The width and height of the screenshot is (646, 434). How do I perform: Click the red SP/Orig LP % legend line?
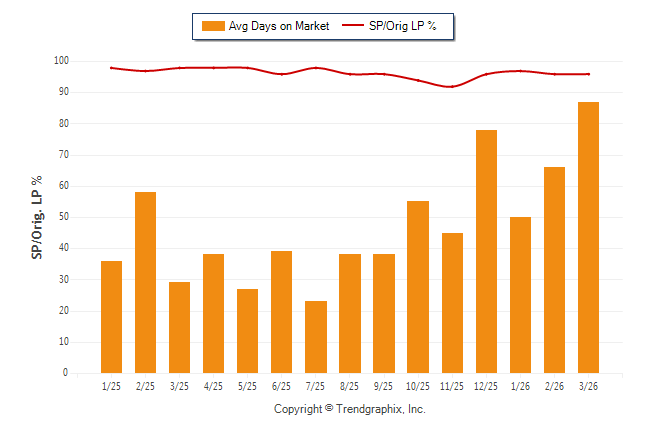[x=354, y=26]
